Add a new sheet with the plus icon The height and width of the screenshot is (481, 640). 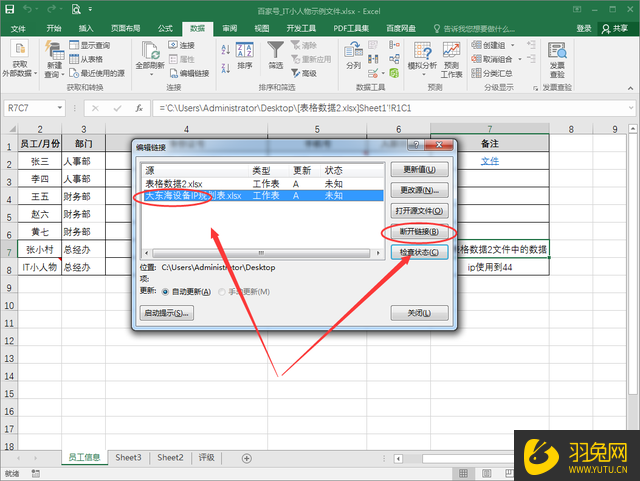click(x=247, y=458)
